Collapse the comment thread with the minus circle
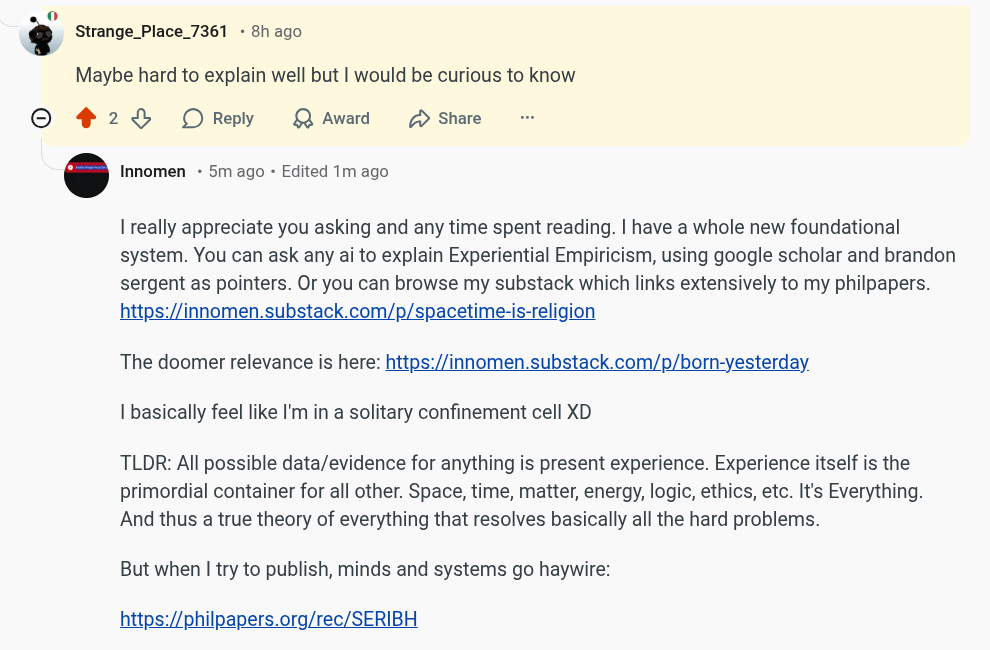The width and height of the screenshot is (990, 650). [41, 118]
